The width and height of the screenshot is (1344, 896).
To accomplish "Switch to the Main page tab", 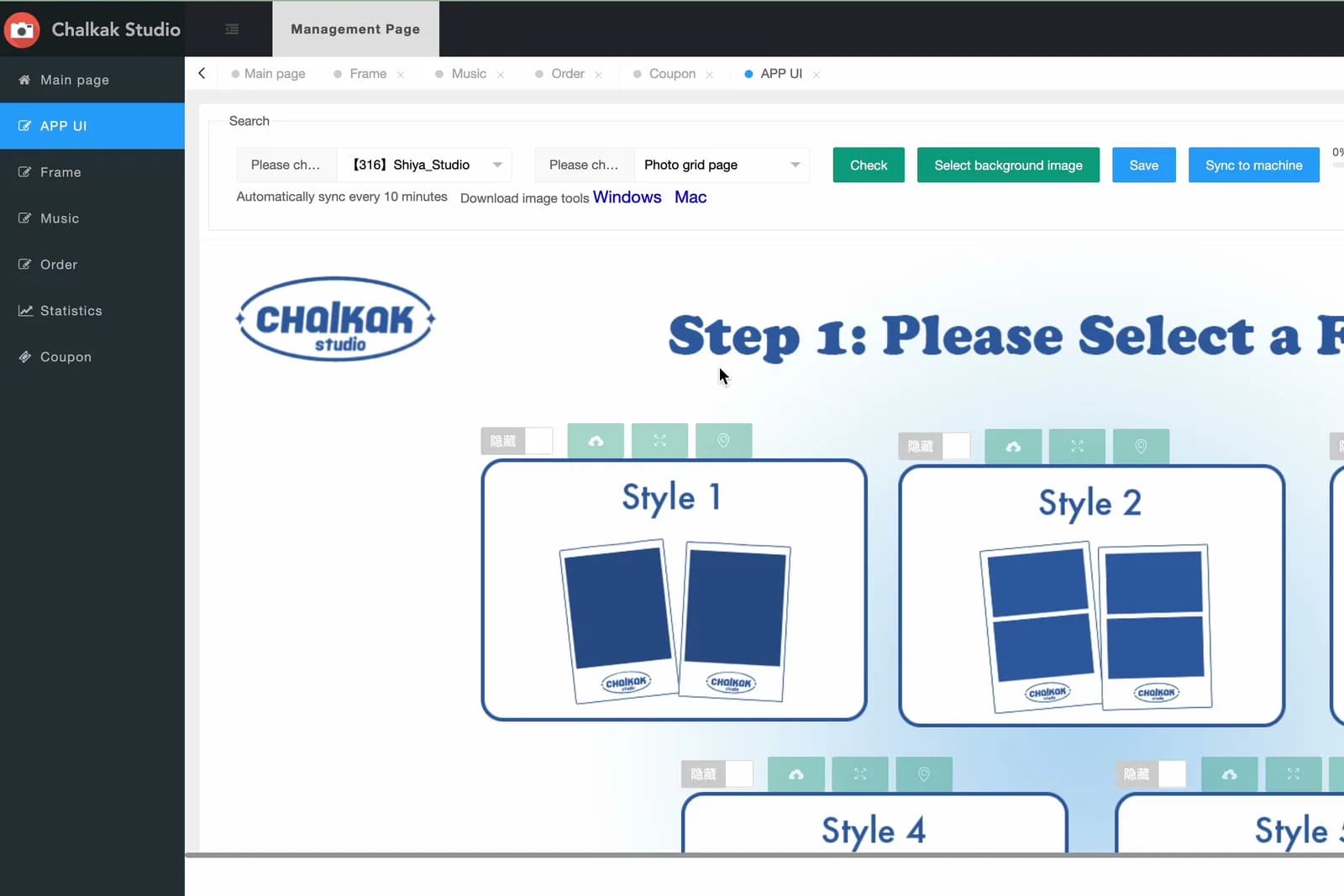I will coord(268,74).
